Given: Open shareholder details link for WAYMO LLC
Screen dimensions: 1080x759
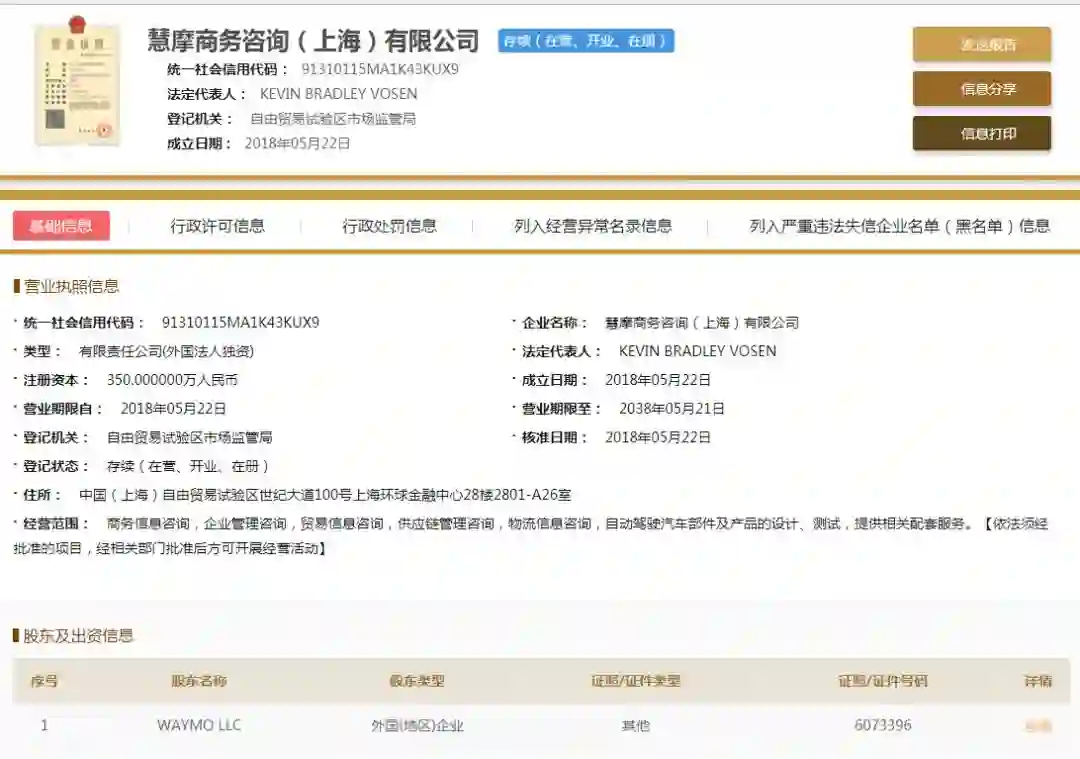Looking at the screenshot, I should click(1038, 725).
